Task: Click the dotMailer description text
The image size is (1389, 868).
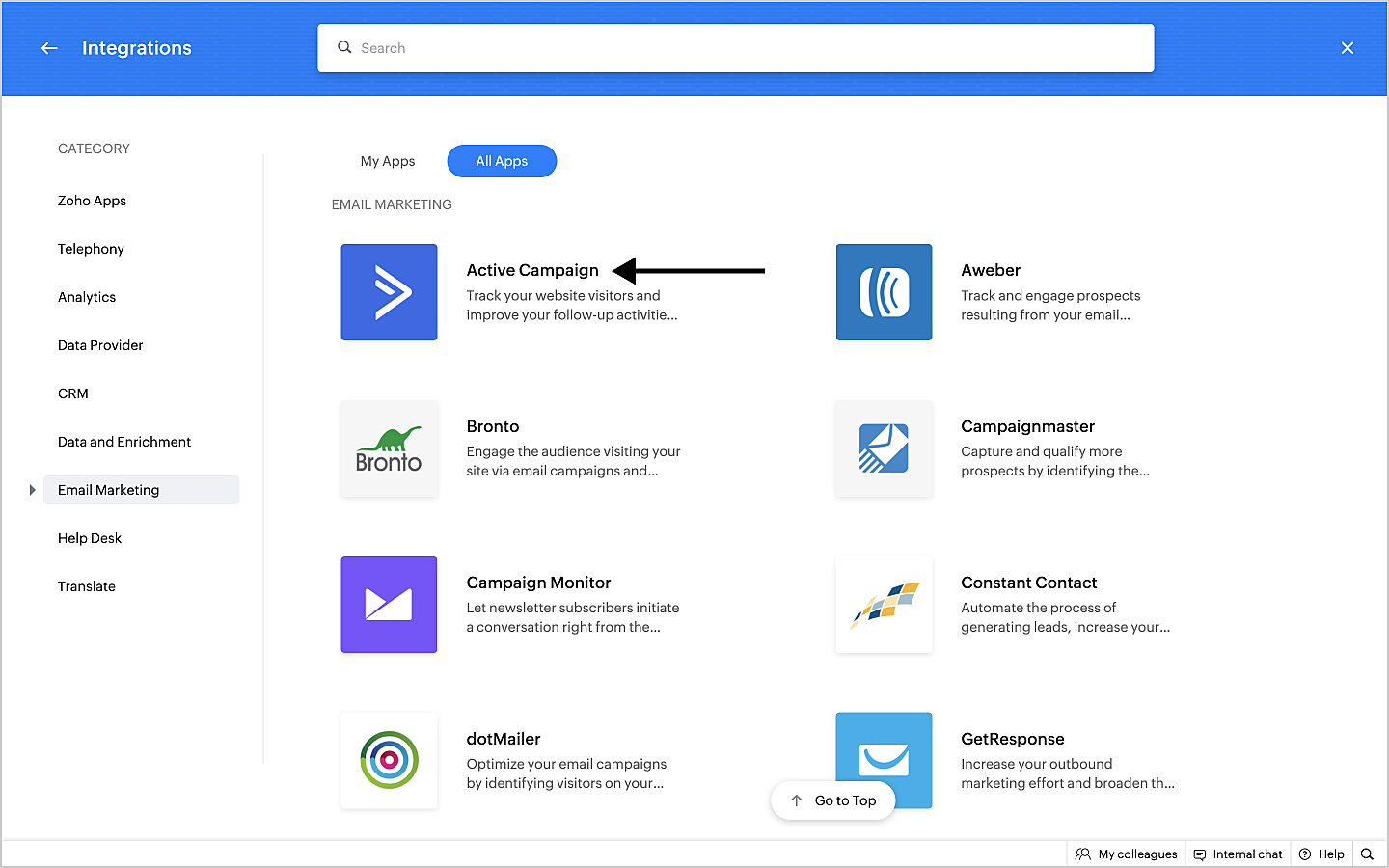Action: (x=567, y=773)
